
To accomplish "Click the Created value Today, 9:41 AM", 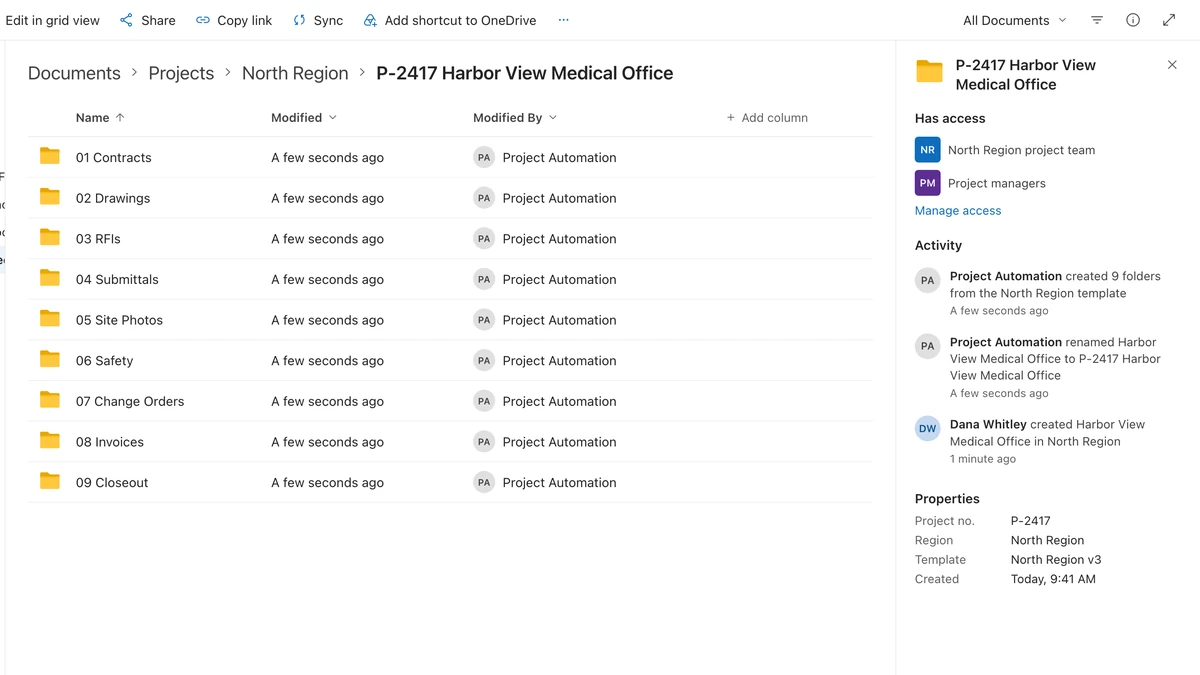I will (x=1053, y=579).
